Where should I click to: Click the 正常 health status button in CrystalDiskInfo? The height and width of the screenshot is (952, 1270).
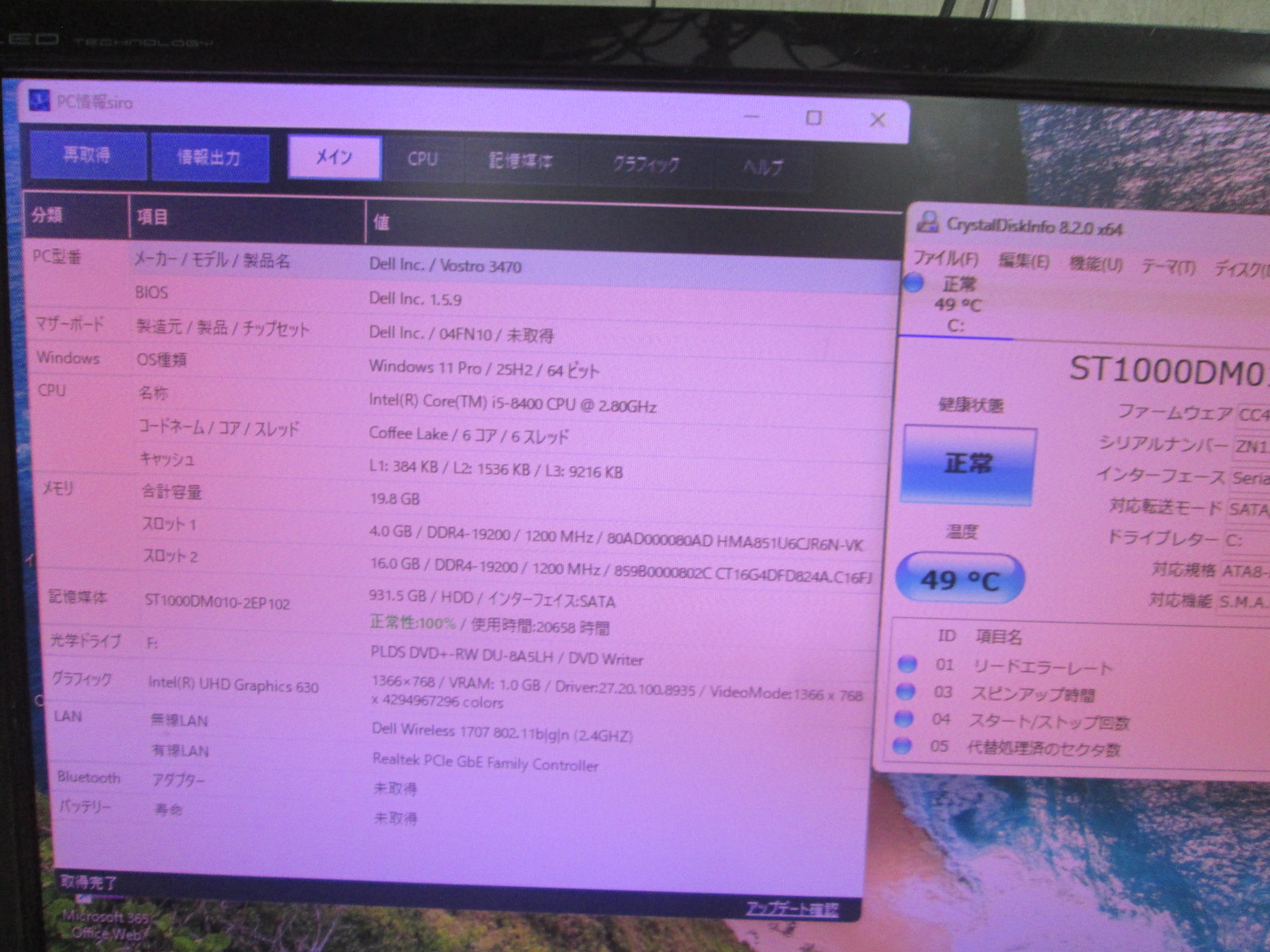coord(969,464)
